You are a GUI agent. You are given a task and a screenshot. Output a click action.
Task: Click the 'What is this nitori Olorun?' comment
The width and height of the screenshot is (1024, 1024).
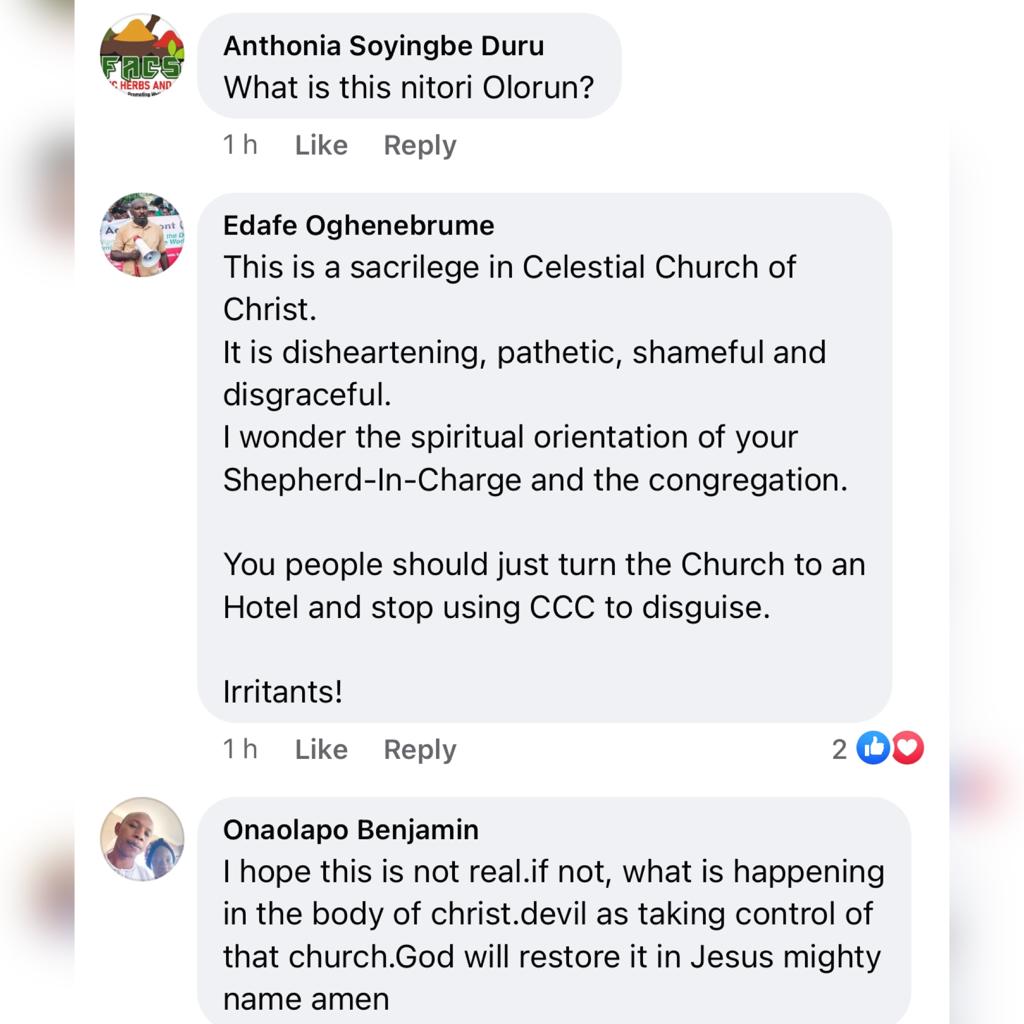[x=408, y=87]
